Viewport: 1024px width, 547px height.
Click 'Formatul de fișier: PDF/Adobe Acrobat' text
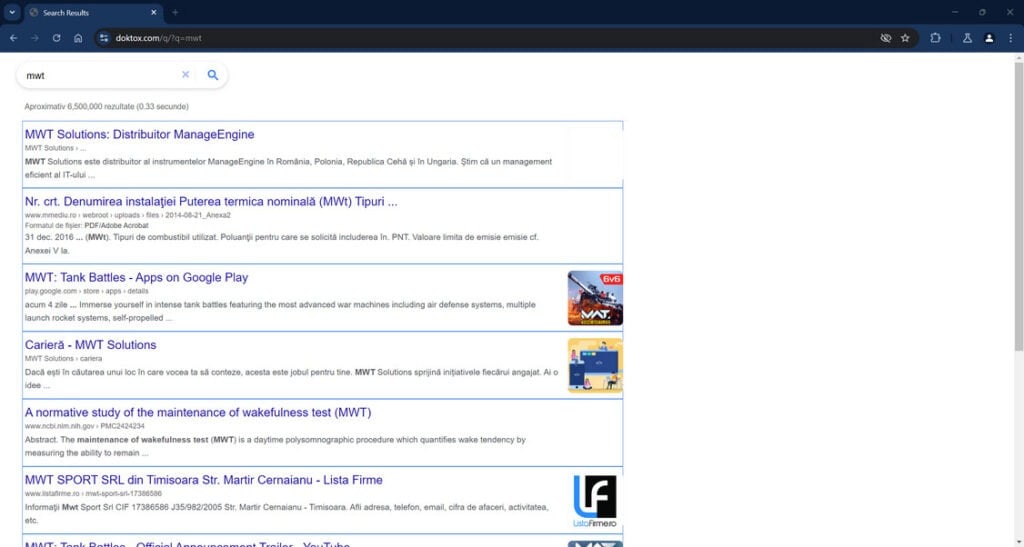86,225
